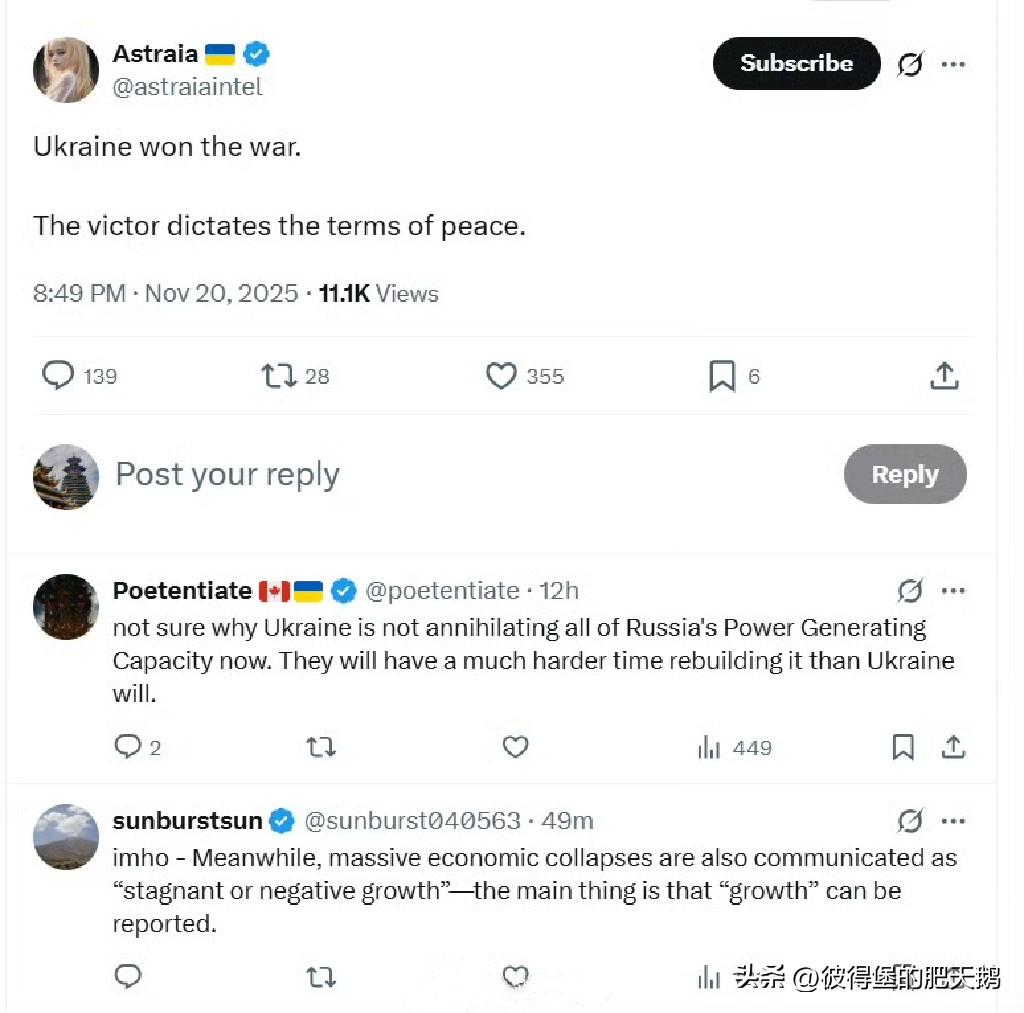Open Astraia's profile avatar
Screen dimensions: 1024x1013
click(x=66, y=70)
